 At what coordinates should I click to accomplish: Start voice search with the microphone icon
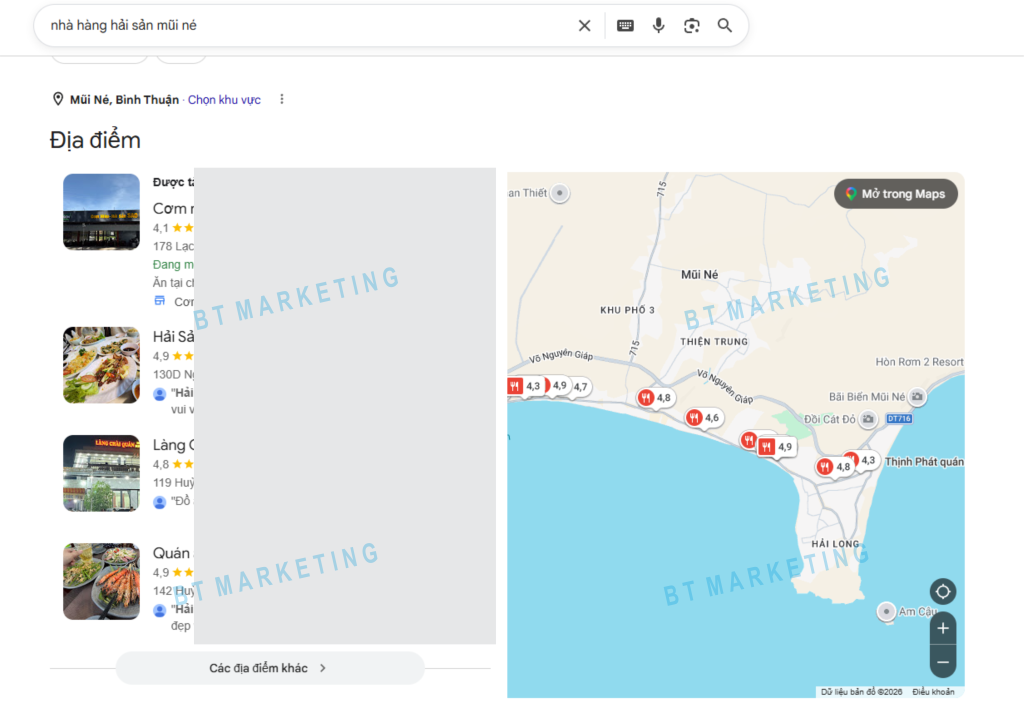658,25
